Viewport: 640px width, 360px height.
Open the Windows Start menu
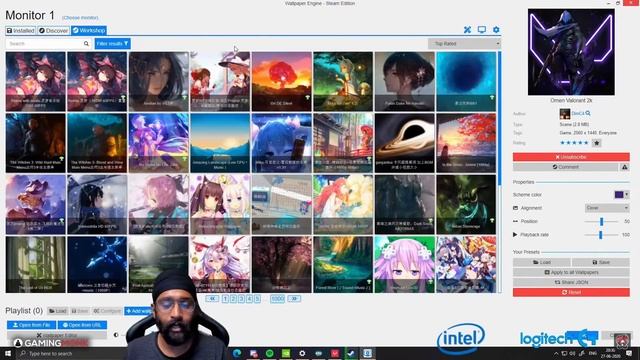coord(7,353)
